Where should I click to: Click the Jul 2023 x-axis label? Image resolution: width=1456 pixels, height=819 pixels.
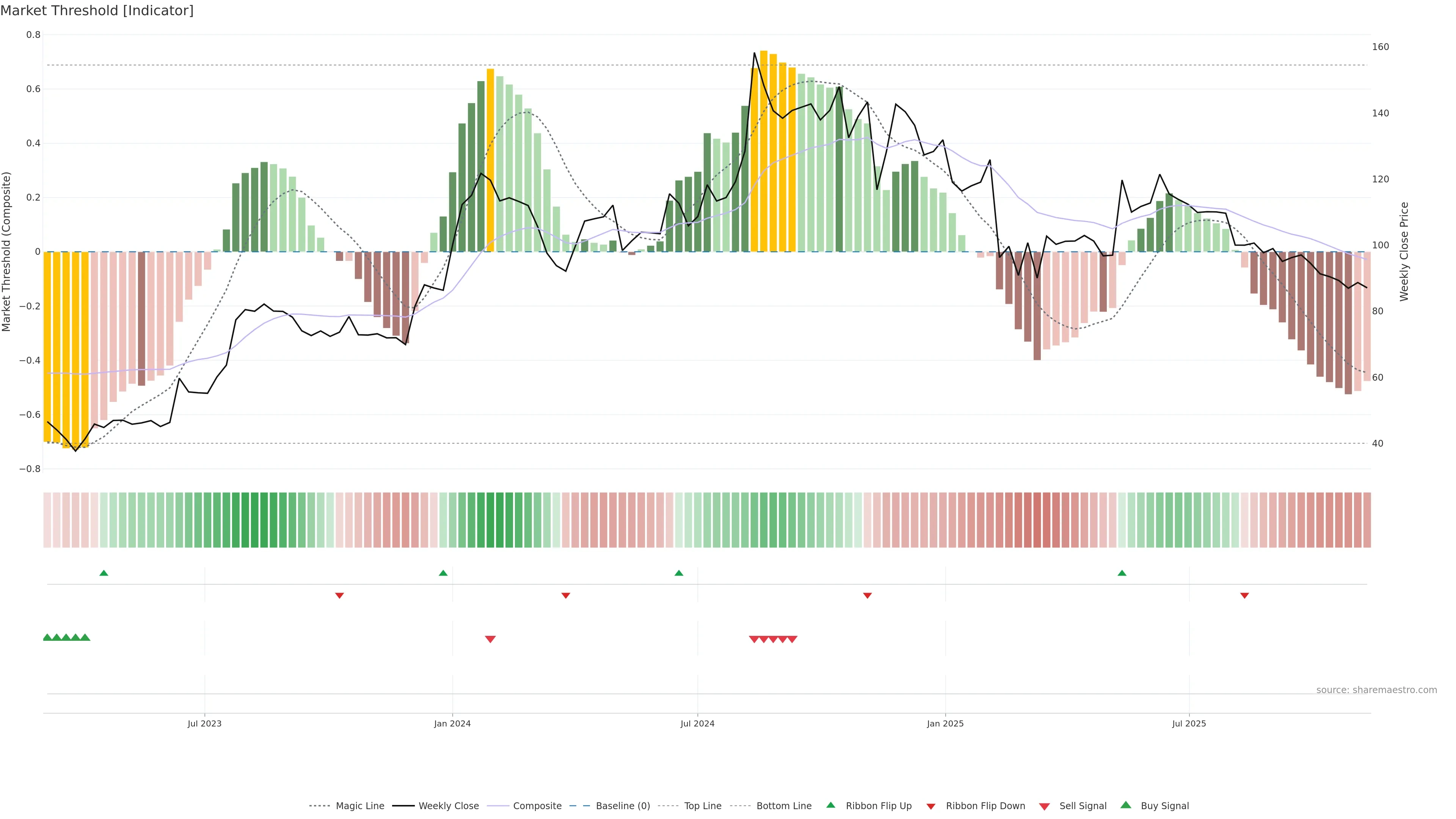[205, 723]
